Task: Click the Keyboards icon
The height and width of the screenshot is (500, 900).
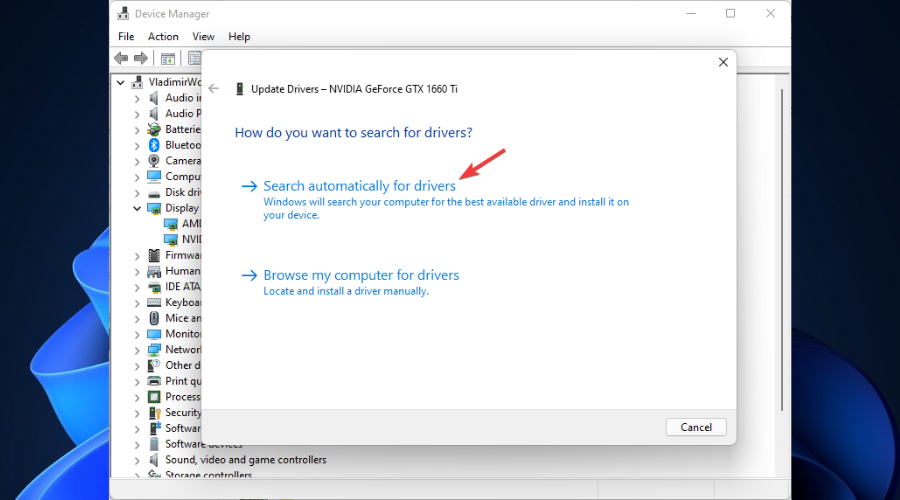Action: tap(154, 303)
